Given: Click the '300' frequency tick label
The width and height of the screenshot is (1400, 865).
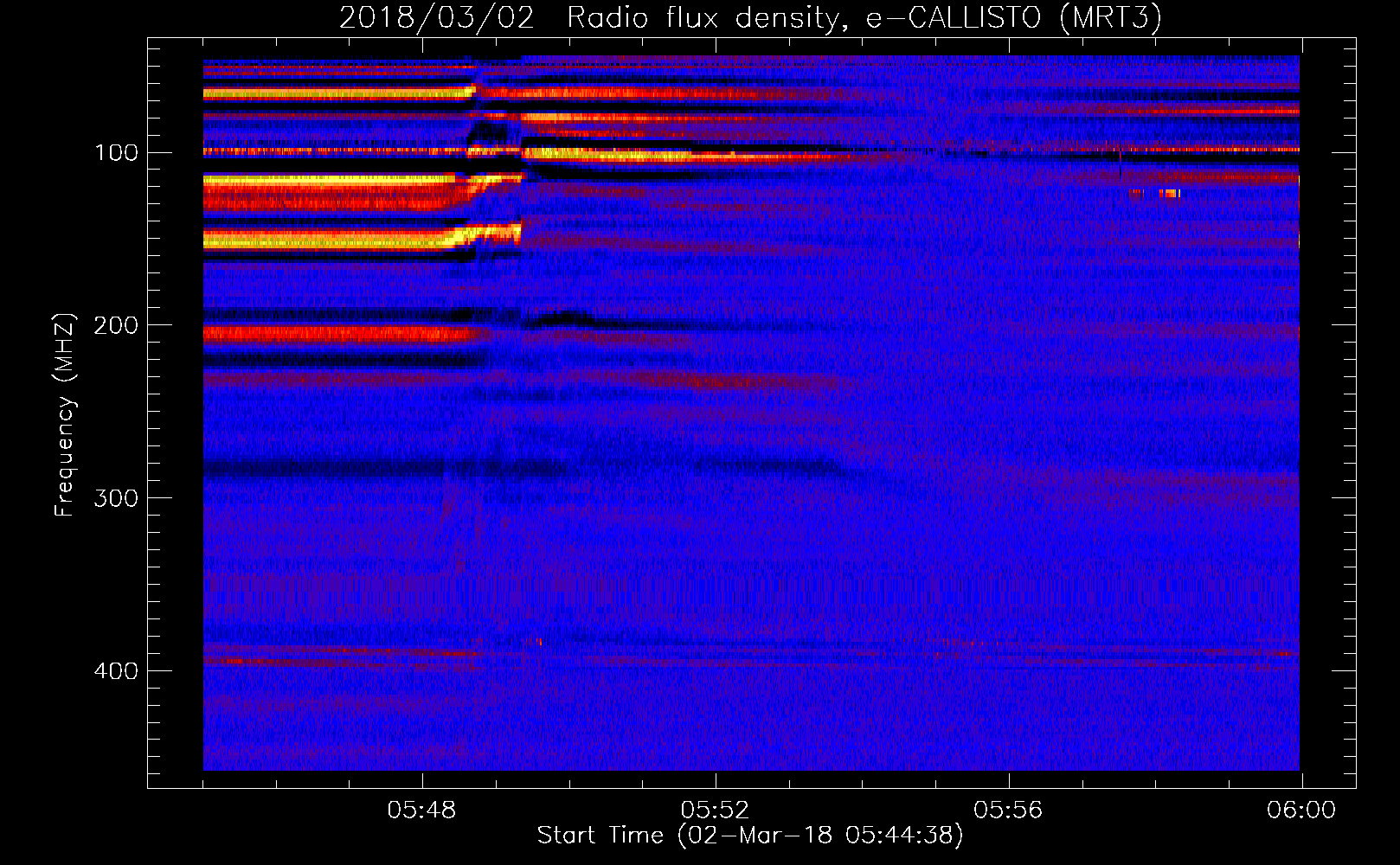Looking at the screenshot, I should (116, 498).
